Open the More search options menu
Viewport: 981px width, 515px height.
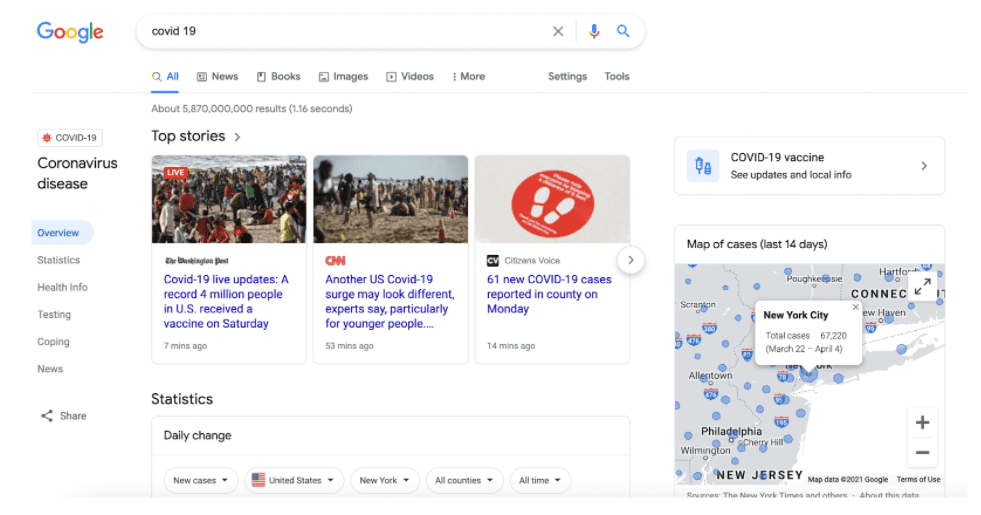469,76
